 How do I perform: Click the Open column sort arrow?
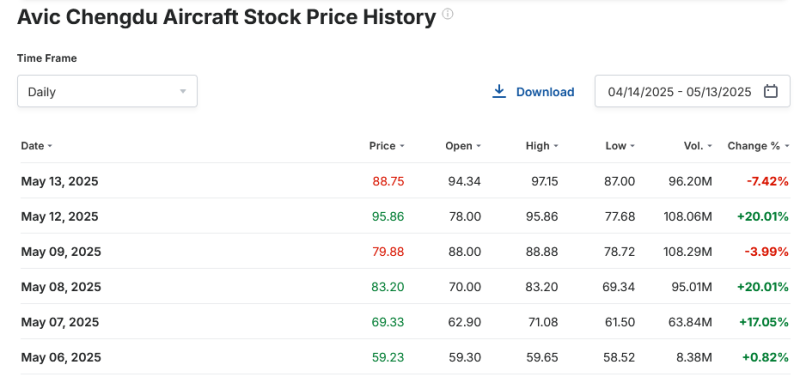pyautogui.click(x=479, y=146)
